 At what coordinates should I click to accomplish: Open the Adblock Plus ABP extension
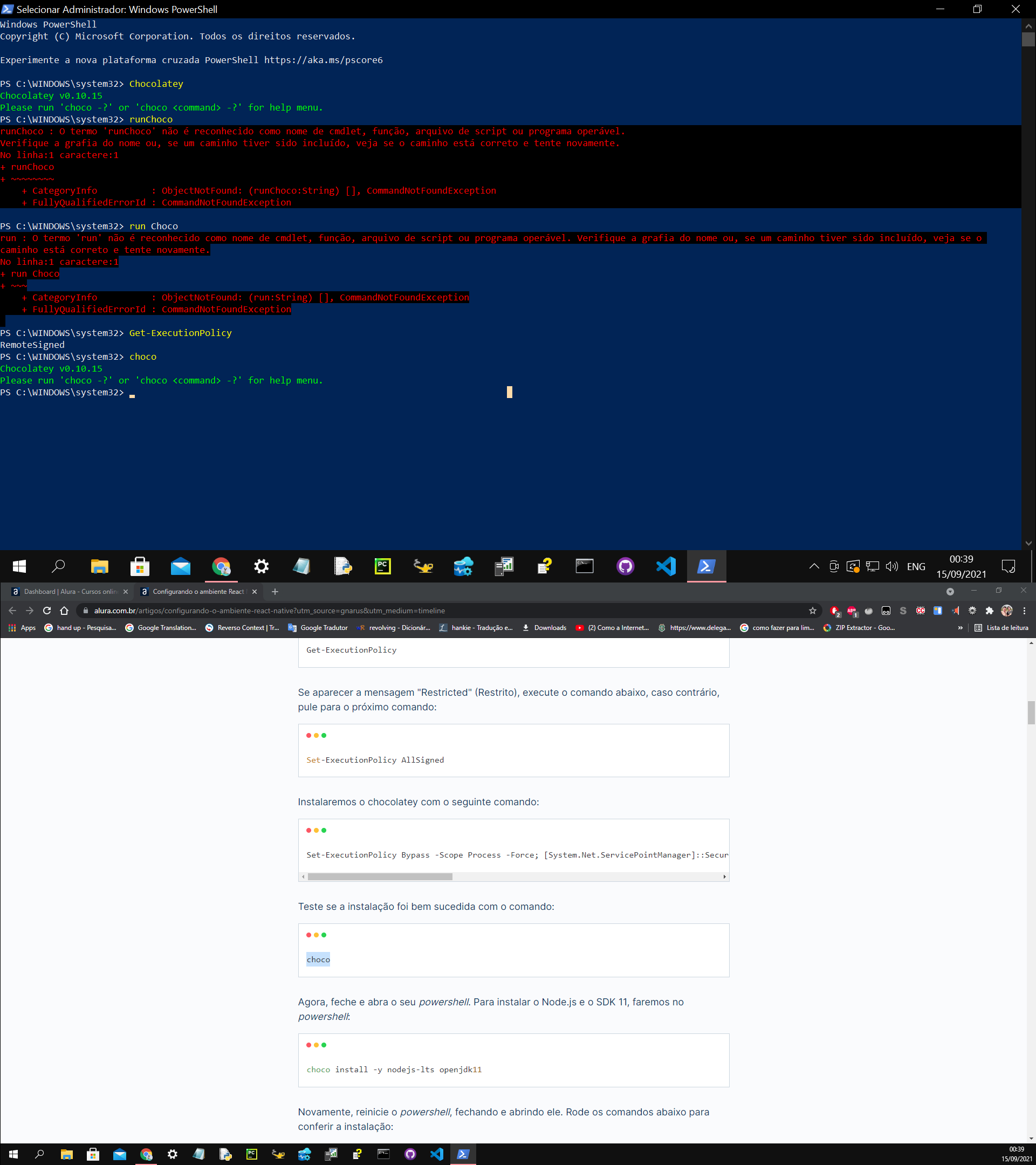click(852, 611)
